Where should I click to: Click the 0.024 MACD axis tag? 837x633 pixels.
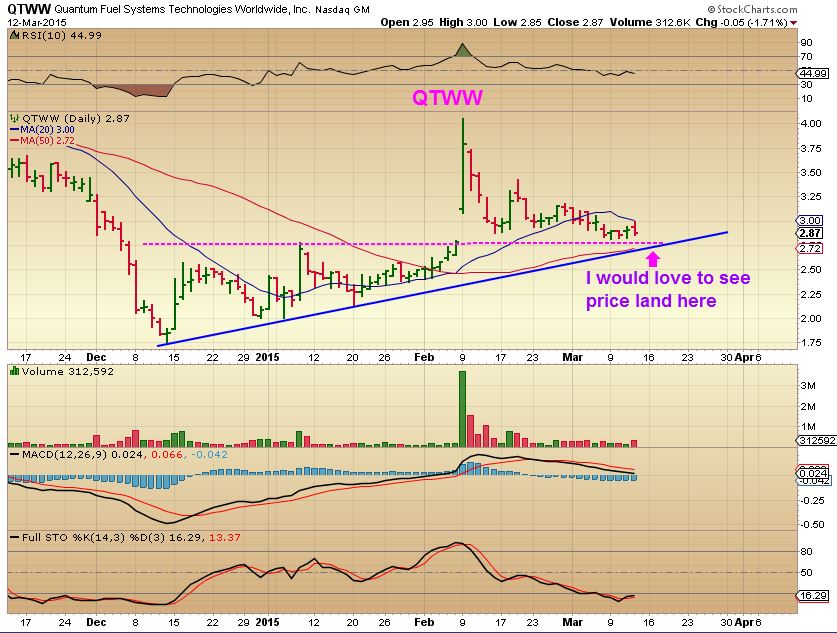click(x=813, y=473)
